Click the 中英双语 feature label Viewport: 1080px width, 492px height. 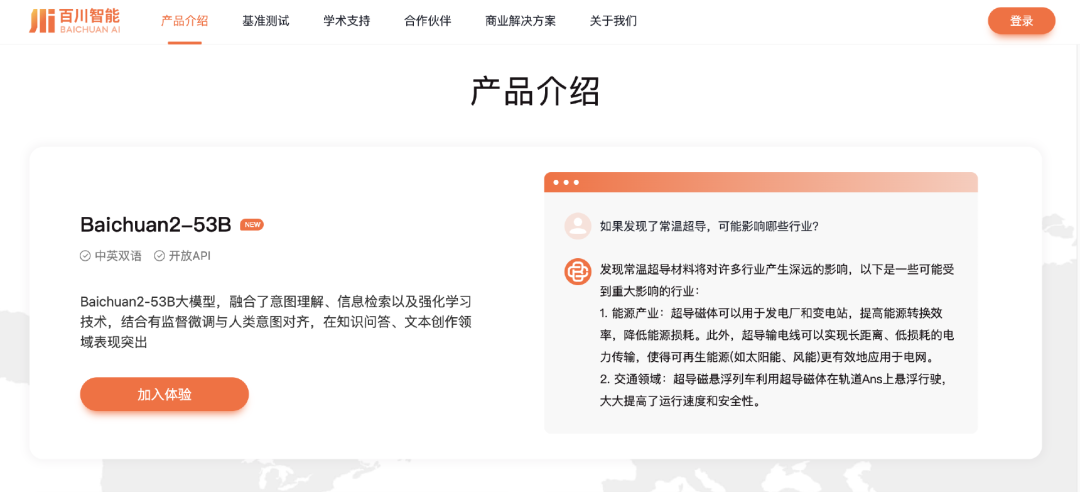coord(118,256)
